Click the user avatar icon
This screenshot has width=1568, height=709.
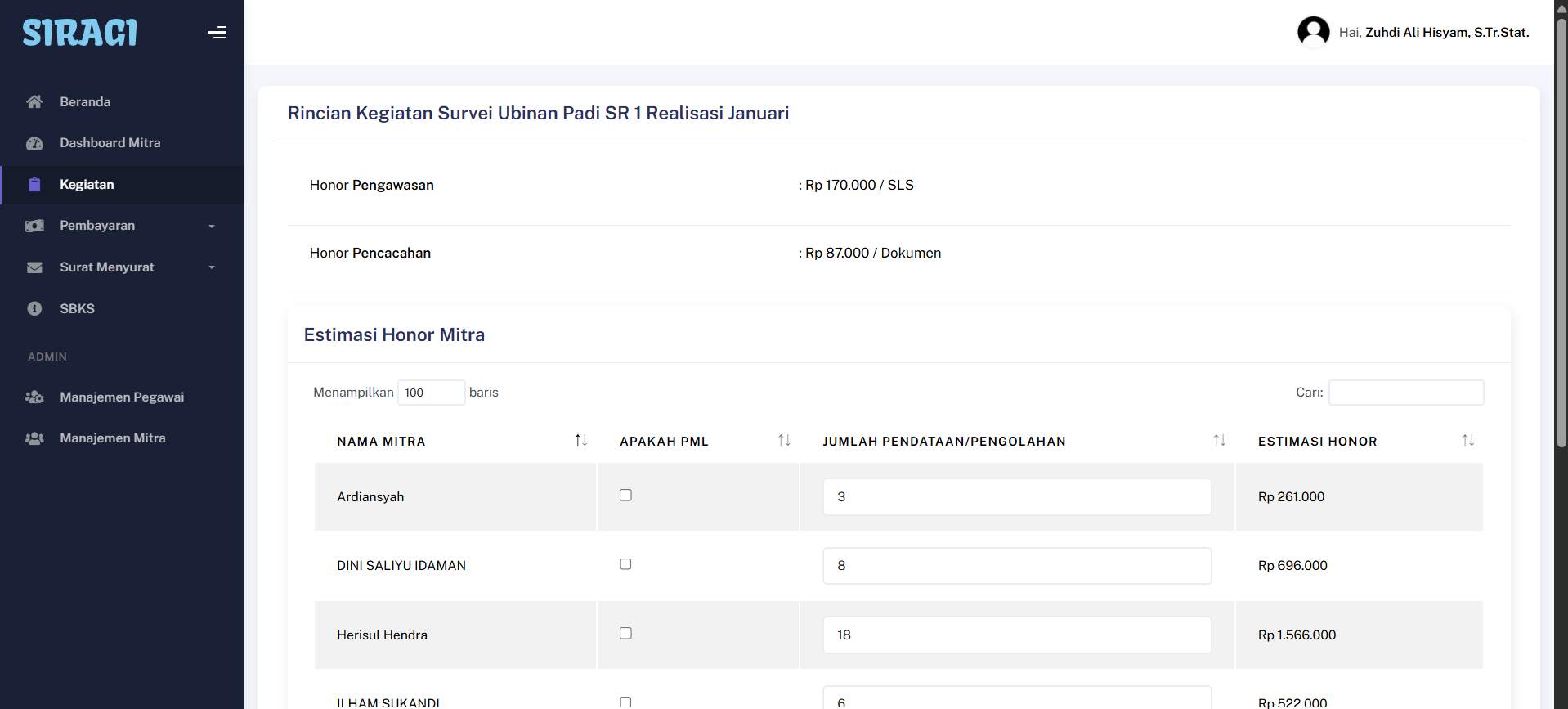[x=1313, y=33]
